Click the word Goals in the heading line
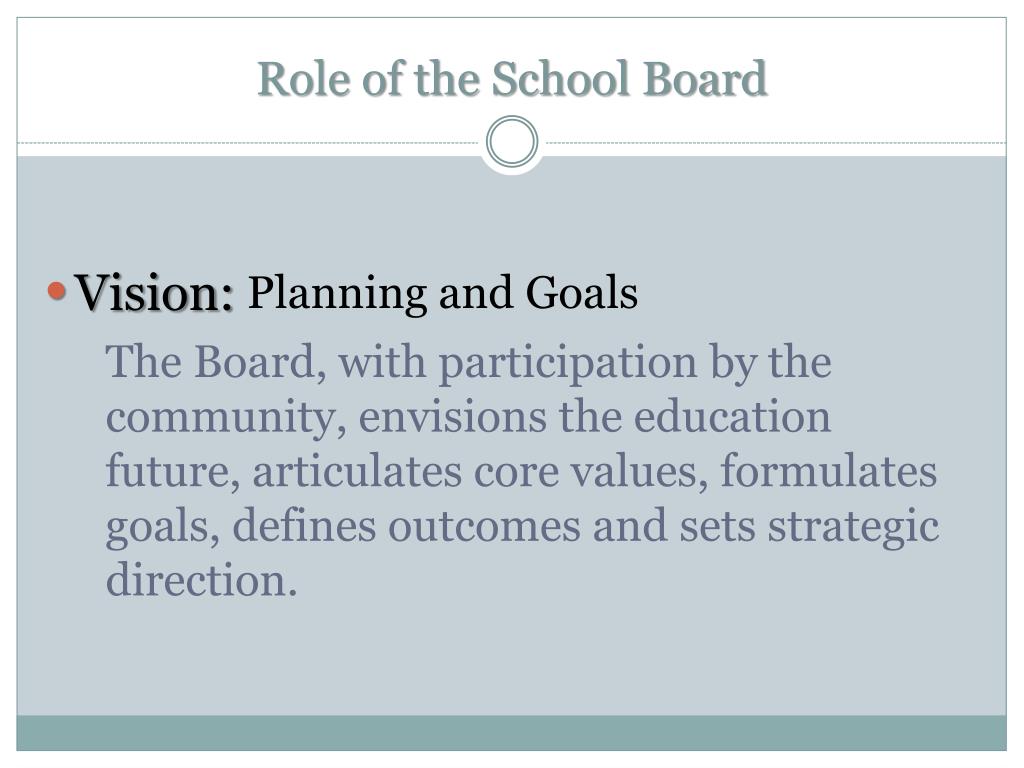Screen dimensions: 1024x768 [x=581, y=293]
